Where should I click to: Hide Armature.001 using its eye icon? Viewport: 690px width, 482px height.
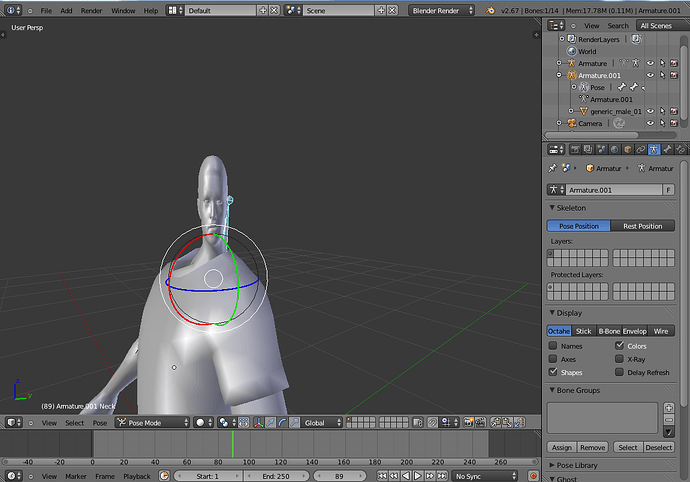pyautogui.click(x=650, y=75)
